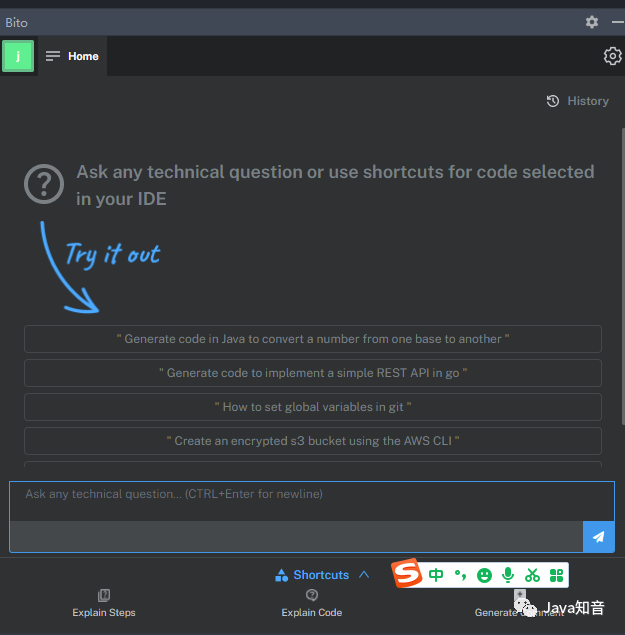Collapse the Shortcuts panel chevron
This screenshot has width=625, height=635.
(x=364, y=575)
